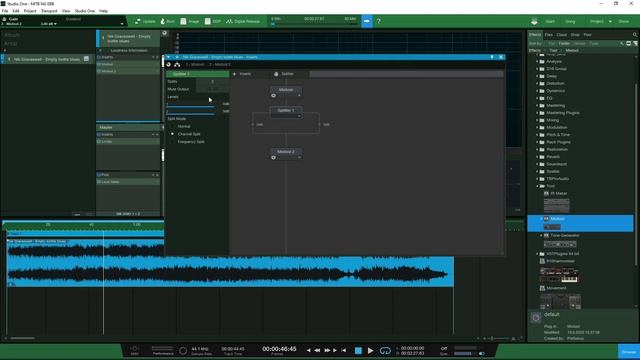
Task: Sort browser effects by Folder
Action: pos(564,43)
